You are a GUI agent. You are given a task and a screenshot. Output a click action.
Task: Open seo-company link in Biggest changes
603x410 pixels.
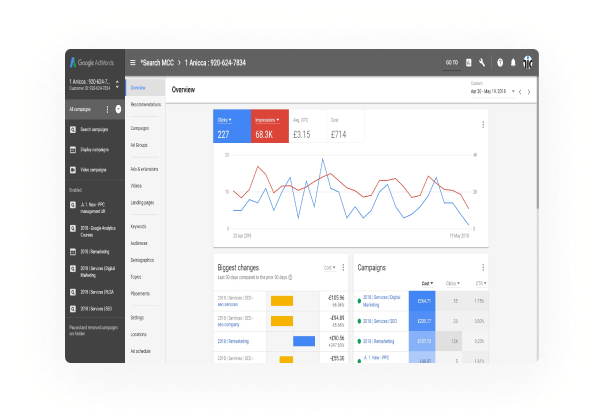click(x=228, y=325)
